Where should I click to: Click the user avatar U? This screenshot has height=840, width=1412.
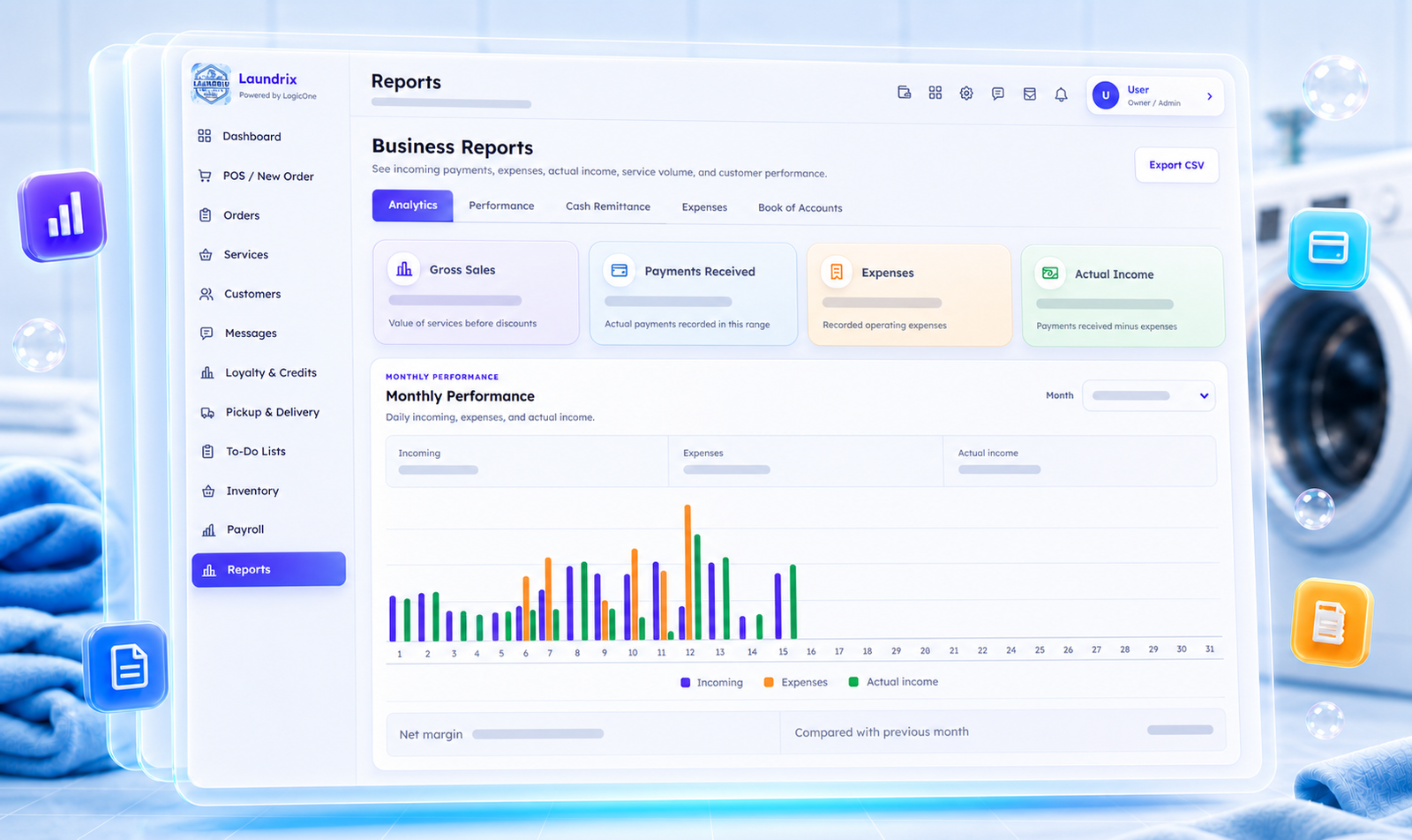[1106, 95]
